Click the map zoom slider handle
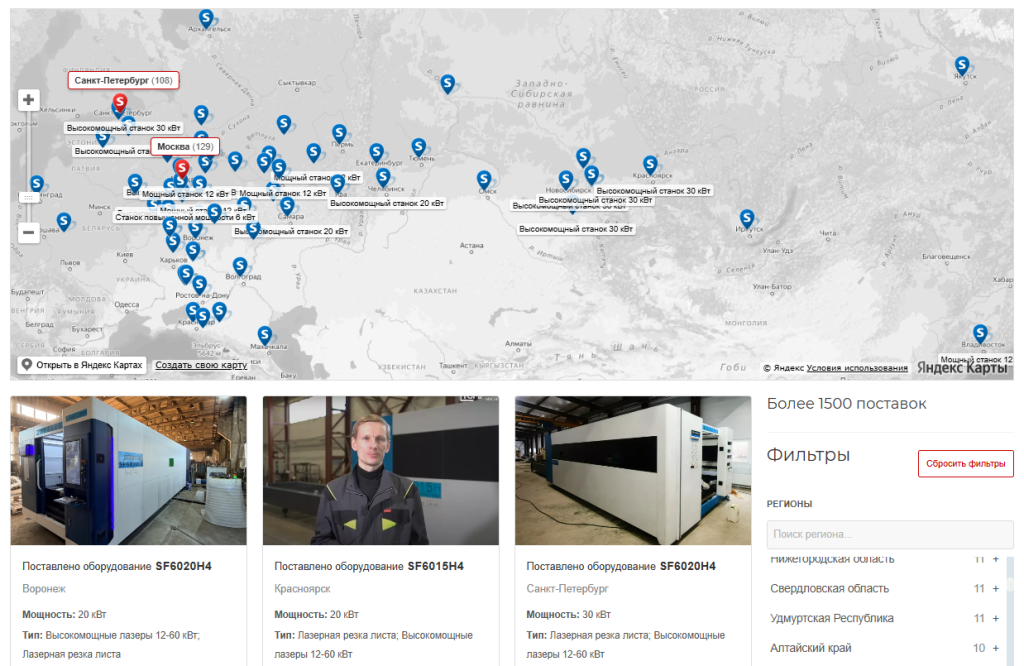Viewport: 1024px width, 666px height. point(28,197)
